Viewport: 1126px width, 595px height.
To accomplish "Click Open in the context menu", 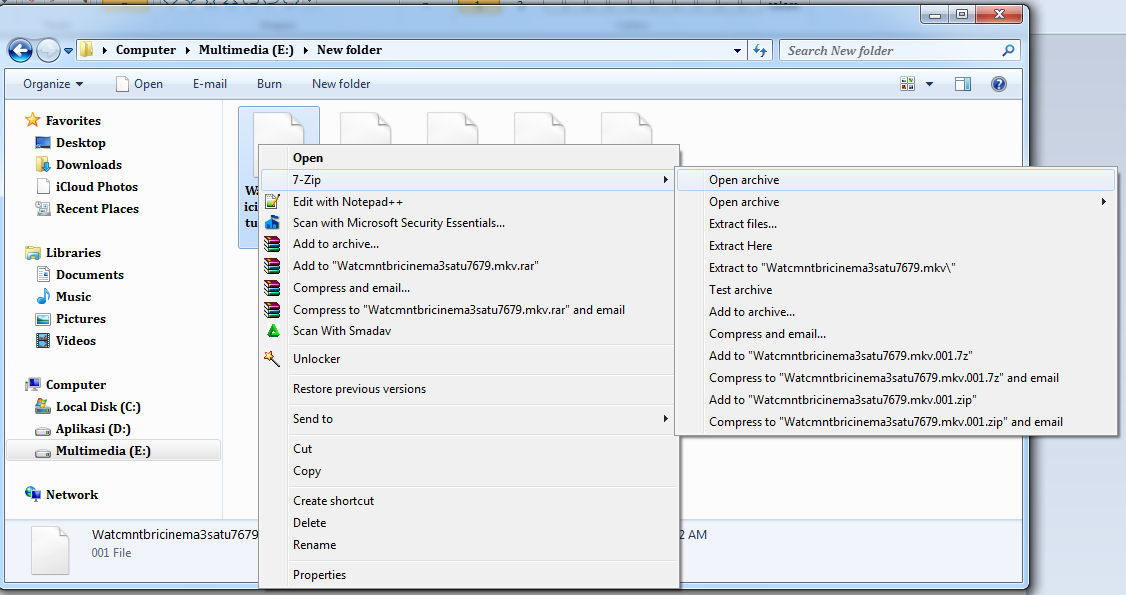I will (x=468, y=158).
